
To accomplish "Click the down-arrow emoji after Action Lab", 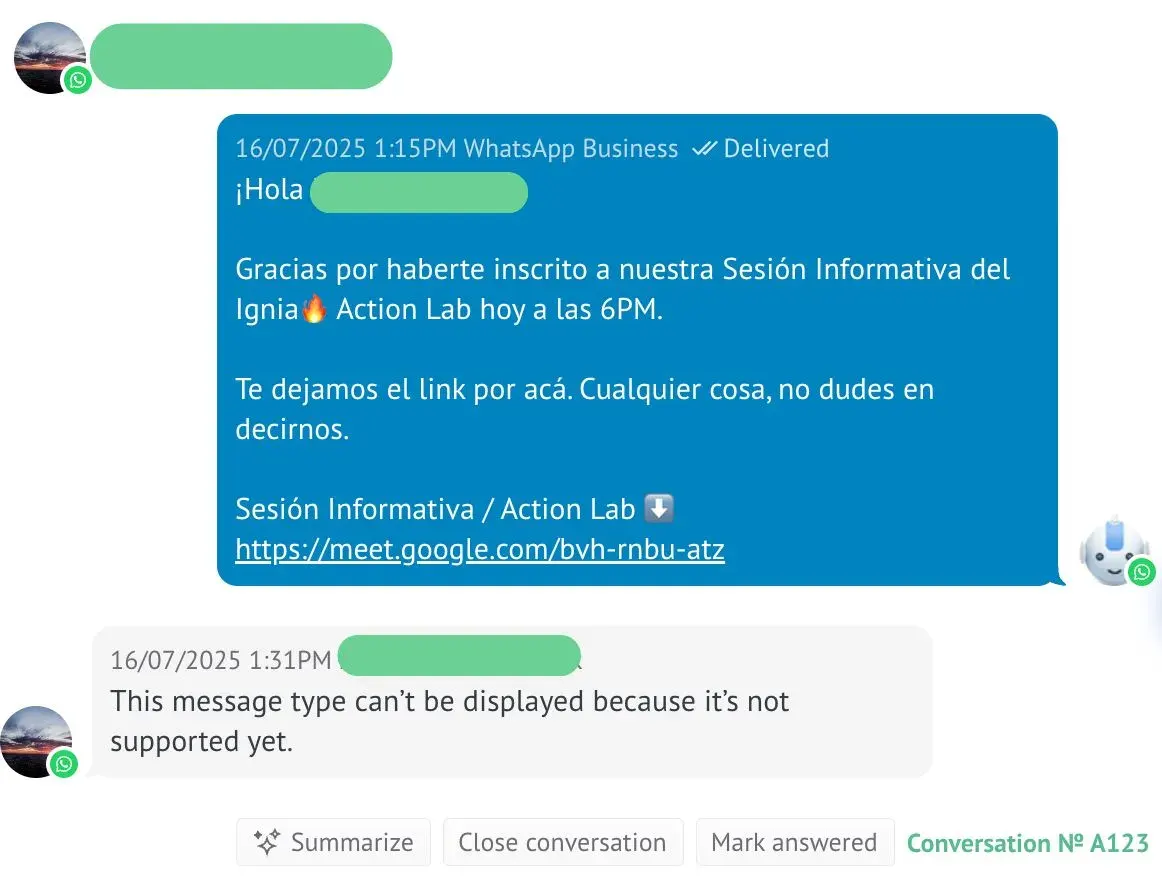I will [659, 509].
